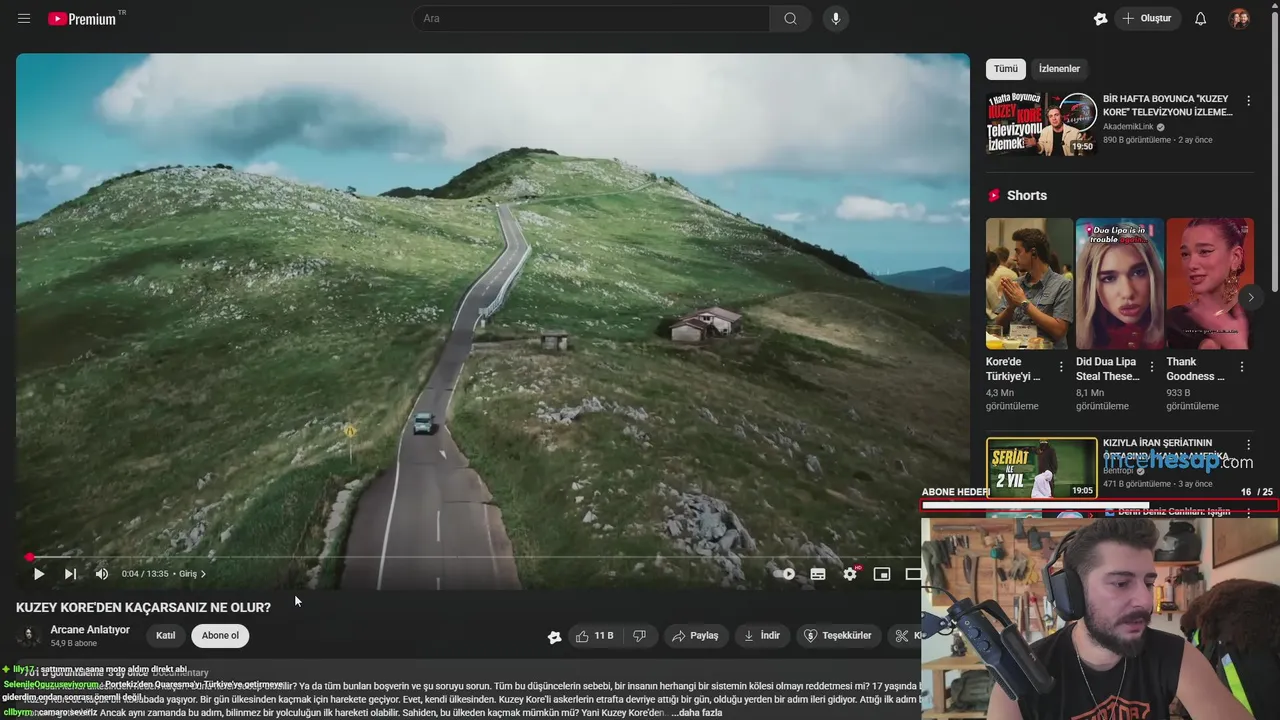Share the video via Paylaş
The image size is (1280, 720).
pos(695,636)
